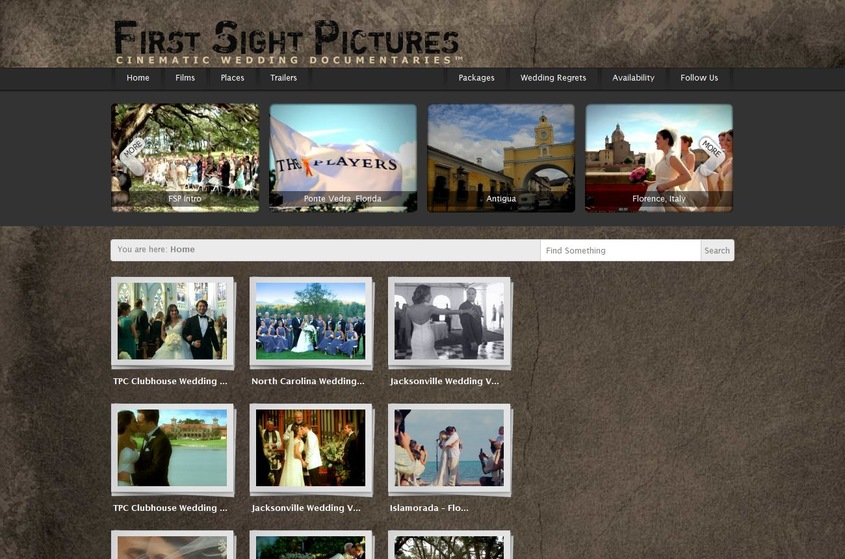Open the Florence, Italy thumbnail
845x559 pixels.
[x=659, y=157]
